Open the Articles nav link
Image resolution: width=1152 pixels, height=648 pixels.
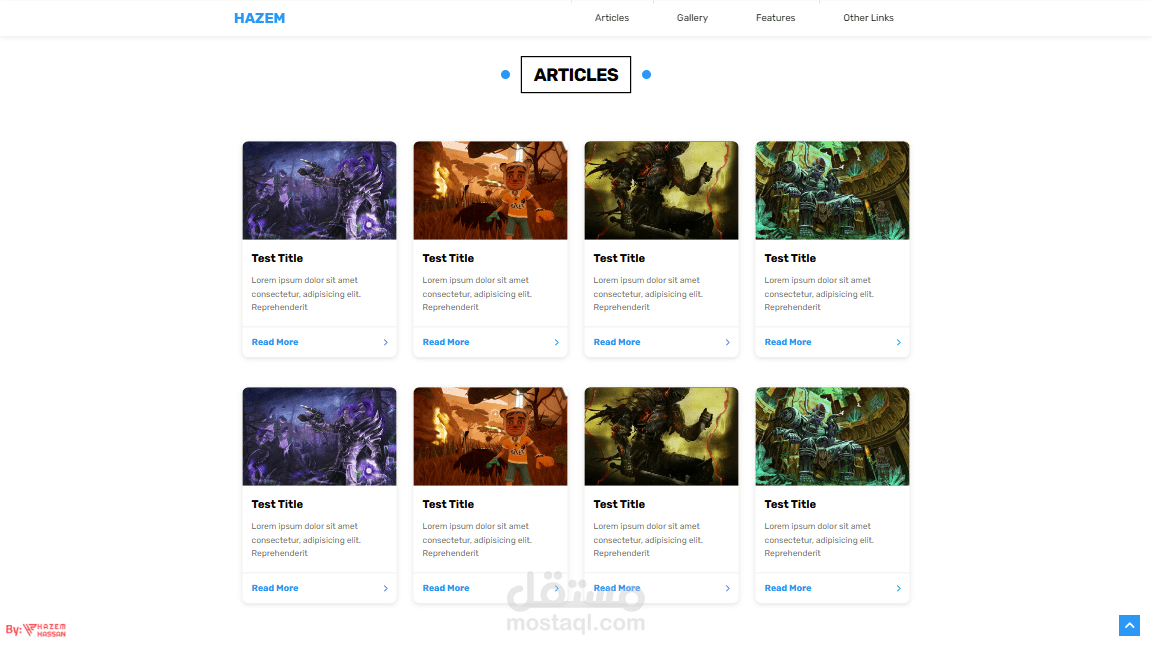(x=612, y=18)
